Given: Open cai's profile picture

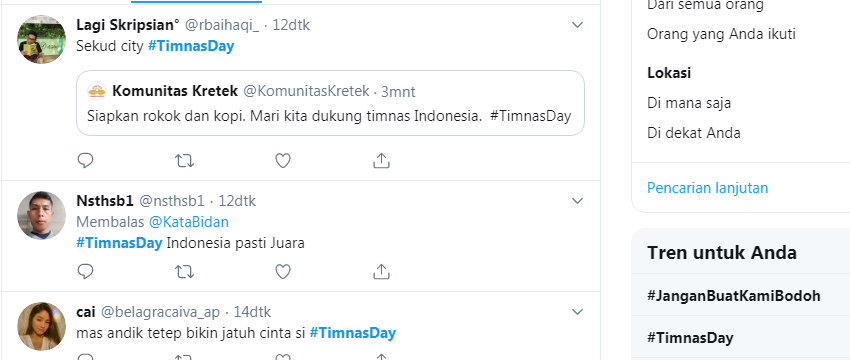Looking at the screenshot, I should (x=42, y=326).
